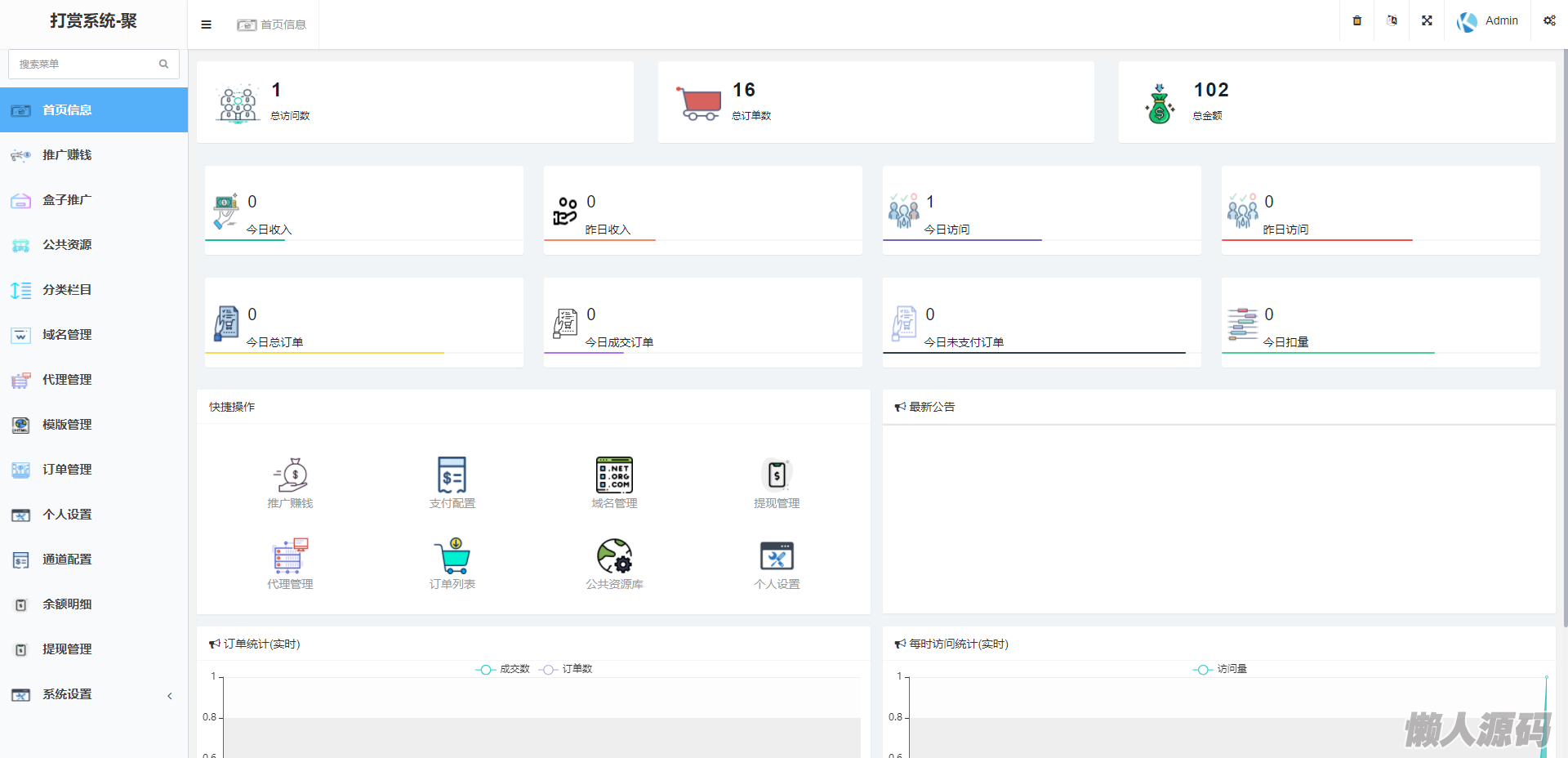The width and height of the screenshot is (1568, 758).
Task: Open the 公共资源库 globe gear shortcut
Action: tap(614, 556)
